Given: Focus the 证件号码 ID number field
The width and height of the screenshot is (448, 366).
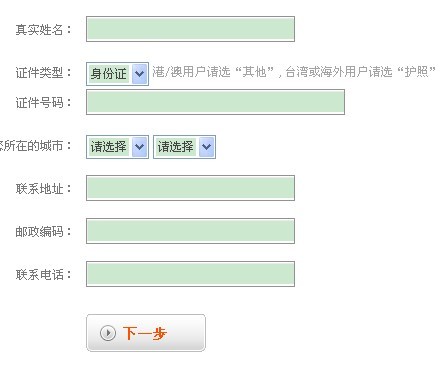Looking at the screenshot, I should (x=215, y=102).
